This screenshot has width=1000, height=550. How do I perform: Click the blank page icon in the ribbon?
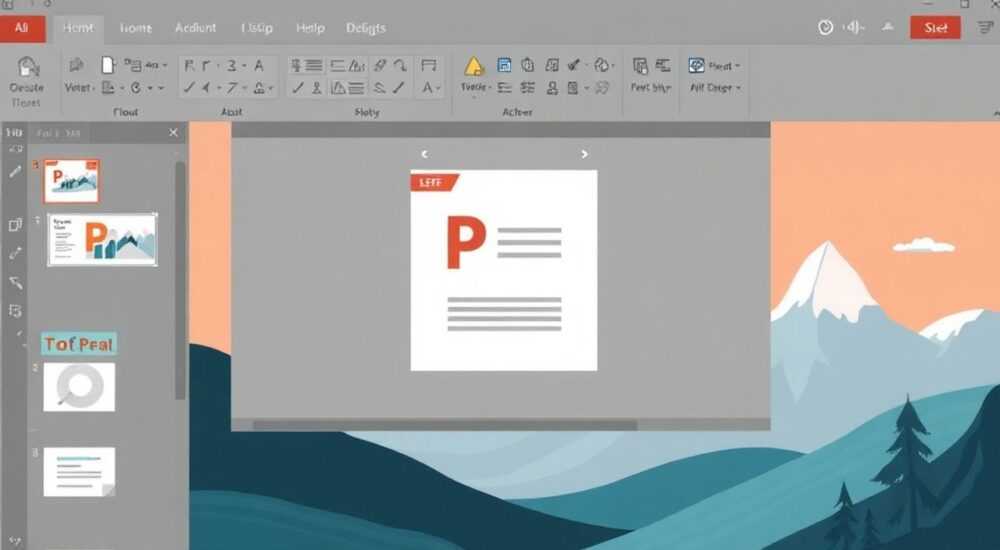(x=108, y=65)
